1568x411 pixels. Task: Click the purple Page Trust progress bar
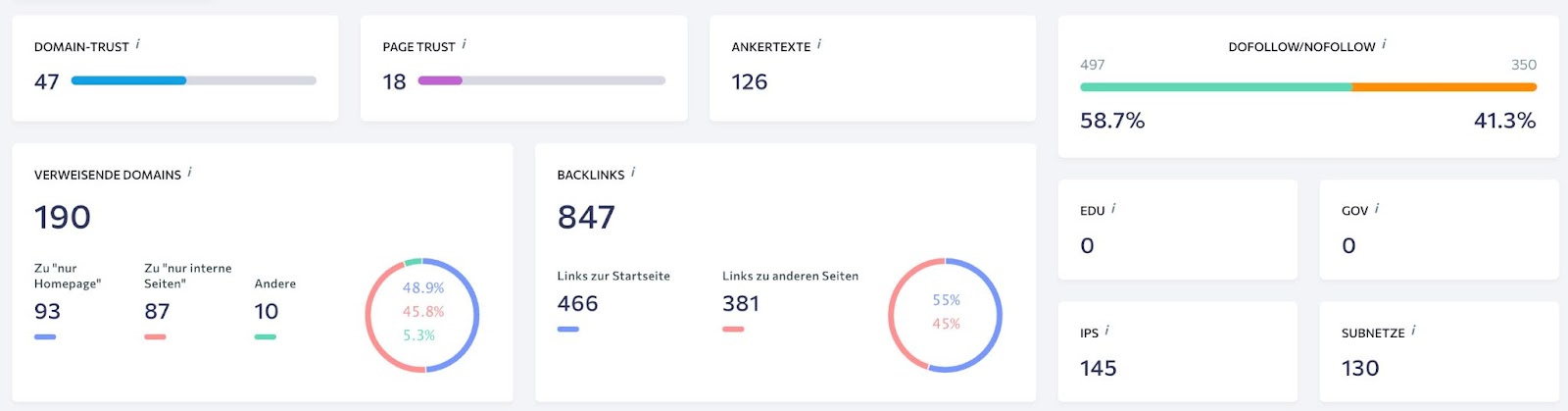pos(440,80)
